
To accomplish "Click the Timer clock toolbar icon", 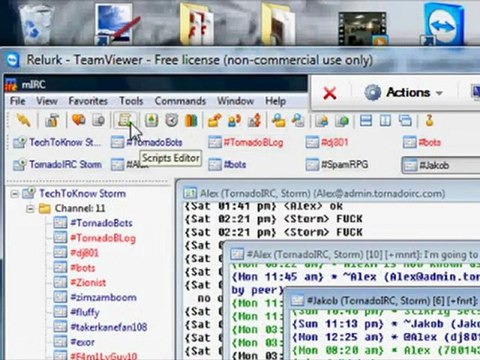I will pos(171,120).
